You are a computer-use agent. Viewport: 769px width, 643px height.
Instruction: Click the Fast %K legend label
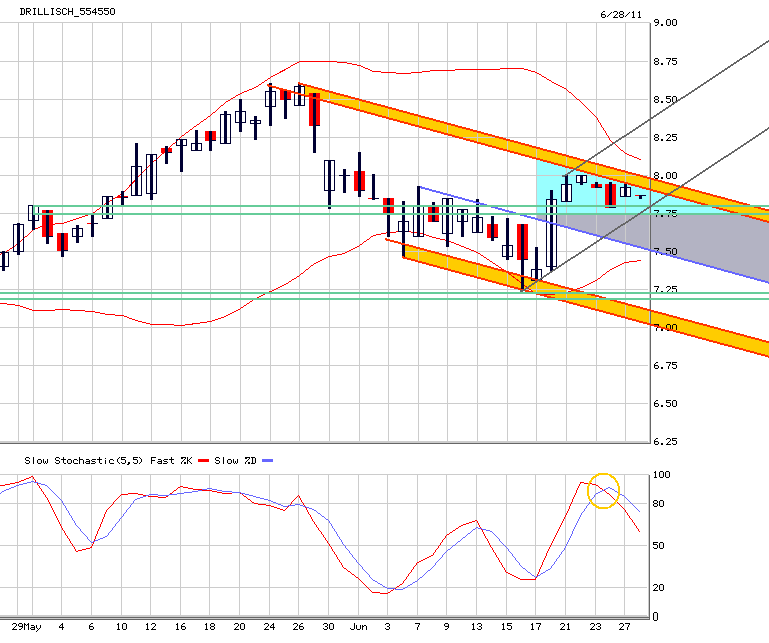171,461
